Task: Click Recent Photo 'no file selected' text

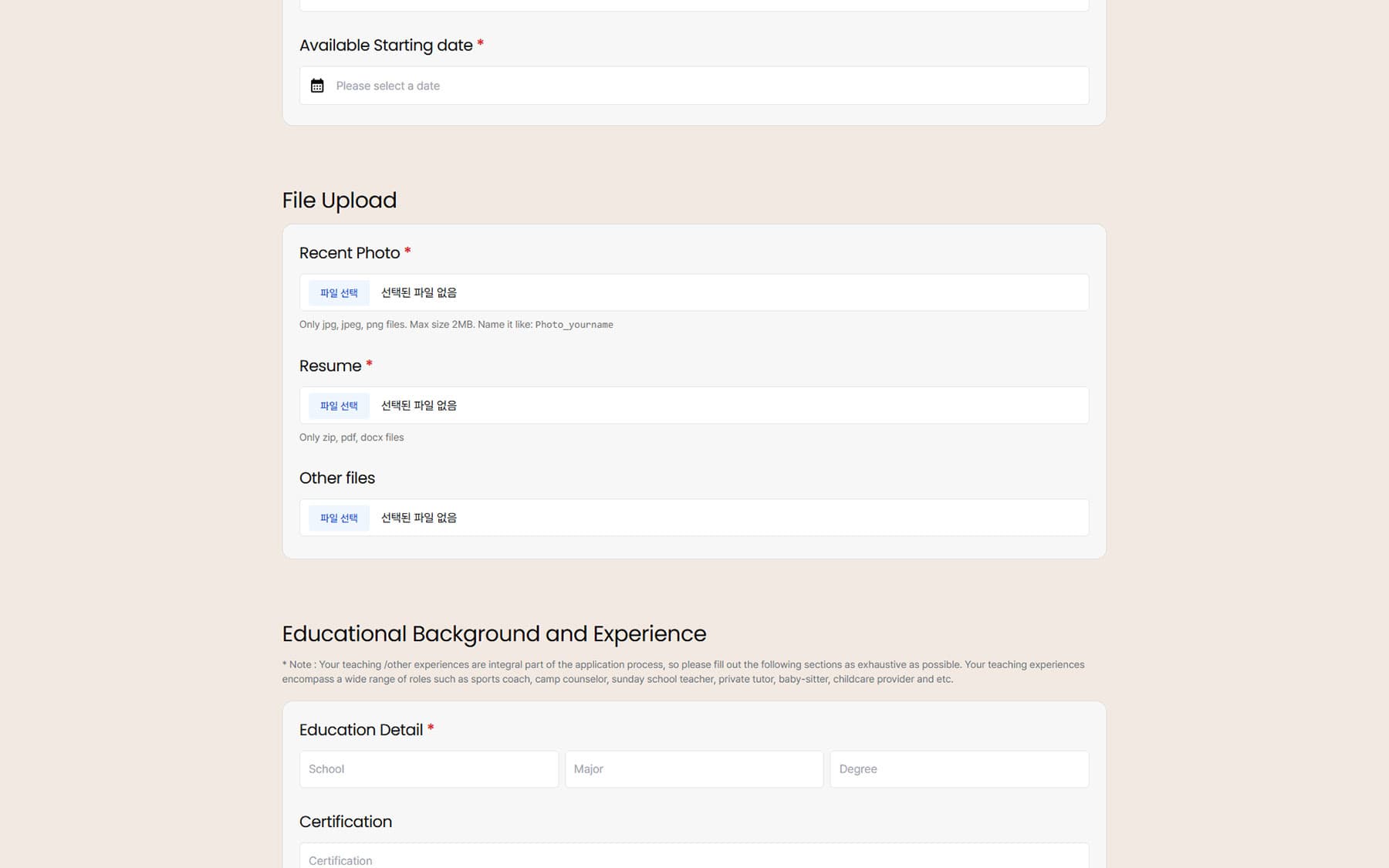Action: pos(419,293)
